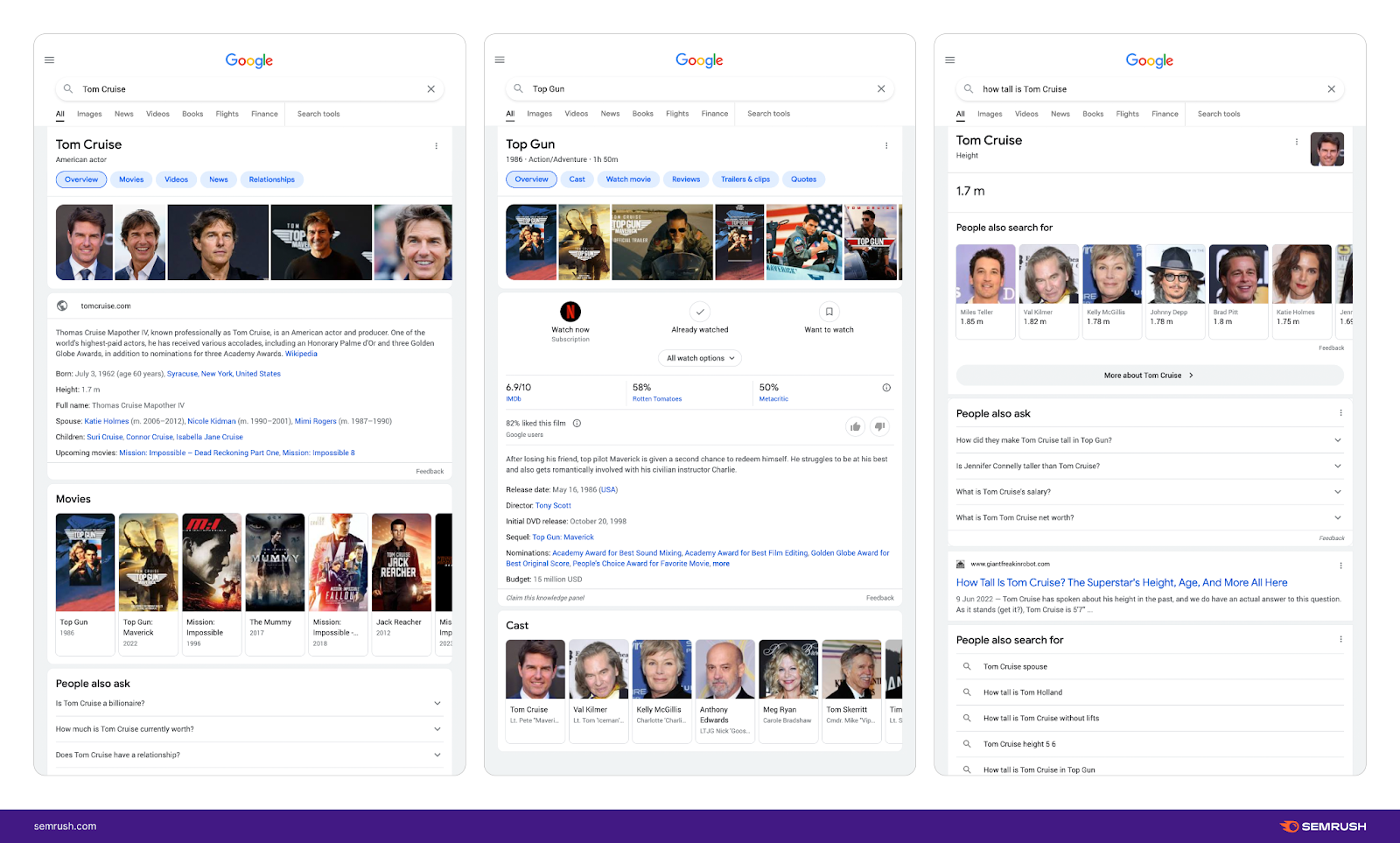The width and height of the screenshot is (1400, 843).
Task: Open options for People also search for list
Action: [x=1340, y=640]
